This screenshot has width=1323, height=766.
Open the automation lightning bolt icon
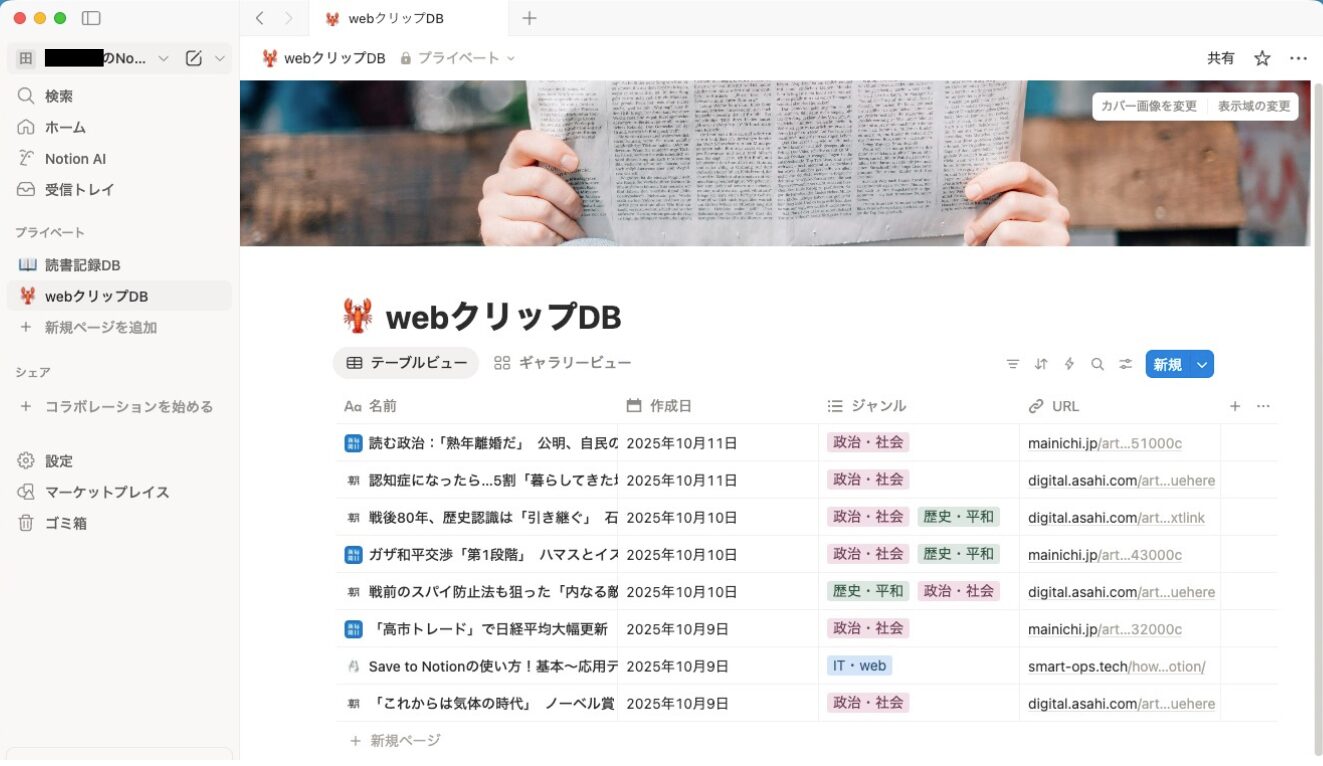[1069, 364]
